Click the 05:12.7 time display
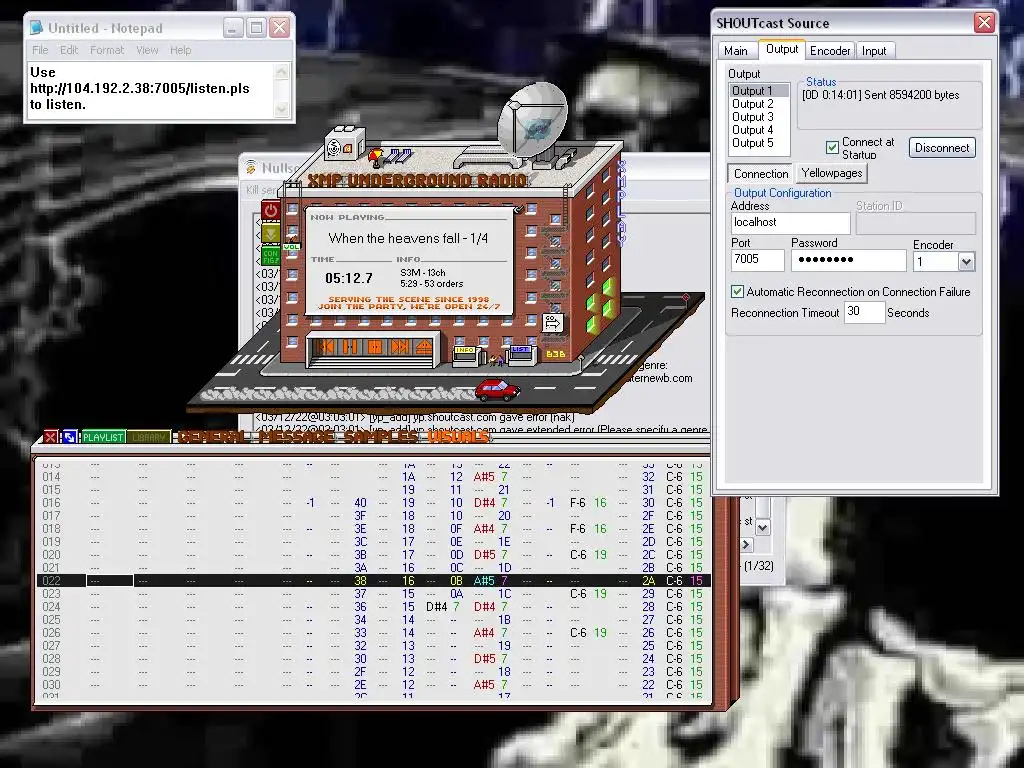The width and height of the screenshot is (1024, 768). click(x=349, y=278)
